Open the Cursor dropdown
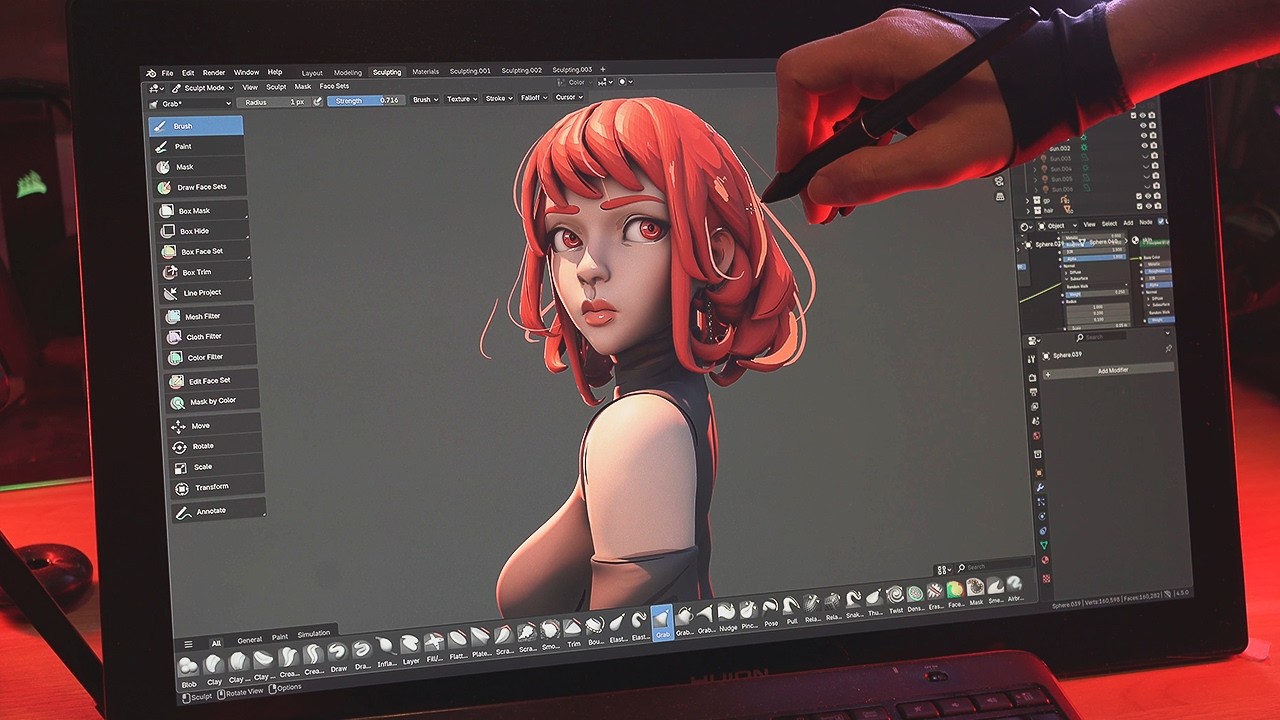This screenshot has height=720, width=1280. click(569, 97)
